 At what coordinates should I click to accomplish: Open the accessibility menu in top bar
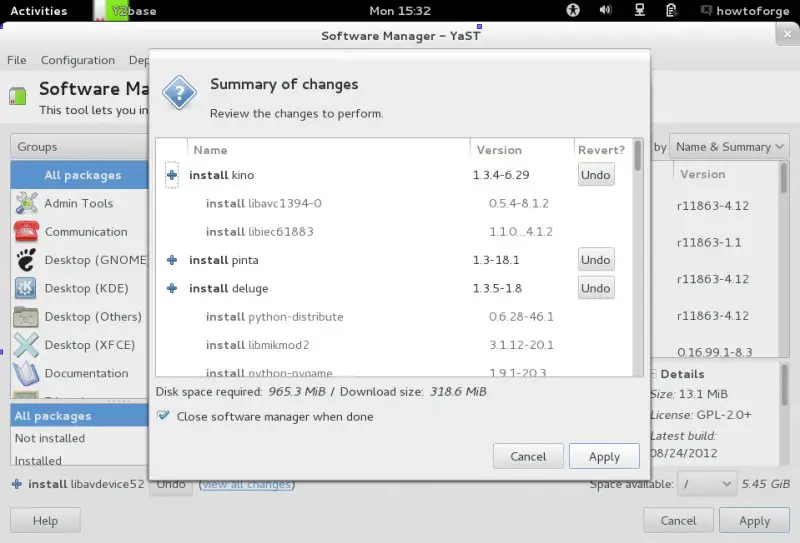tap(573, 10)
